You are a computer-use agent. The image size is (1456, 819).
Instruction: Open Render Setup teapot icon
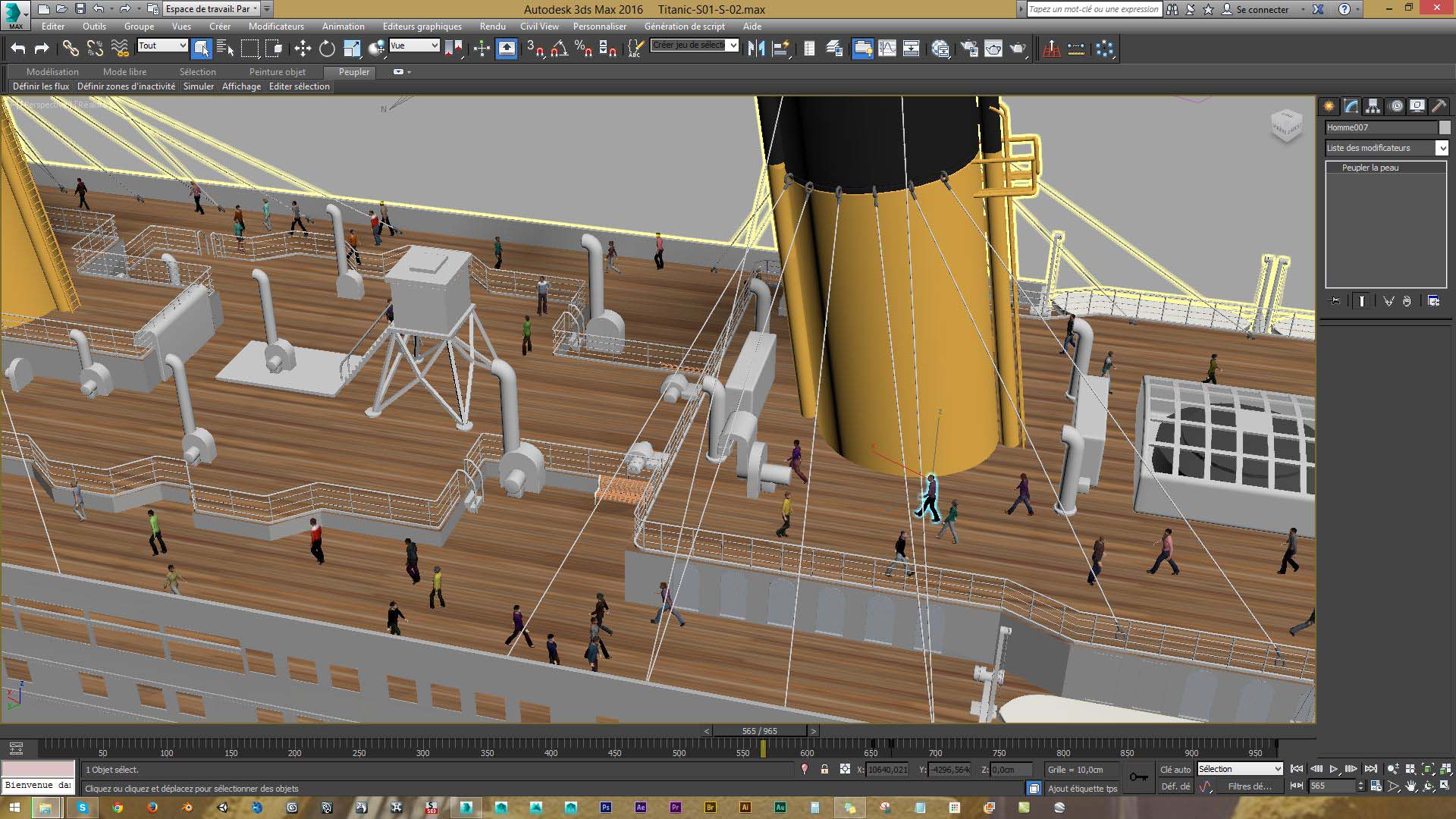(x=969, y=49)
